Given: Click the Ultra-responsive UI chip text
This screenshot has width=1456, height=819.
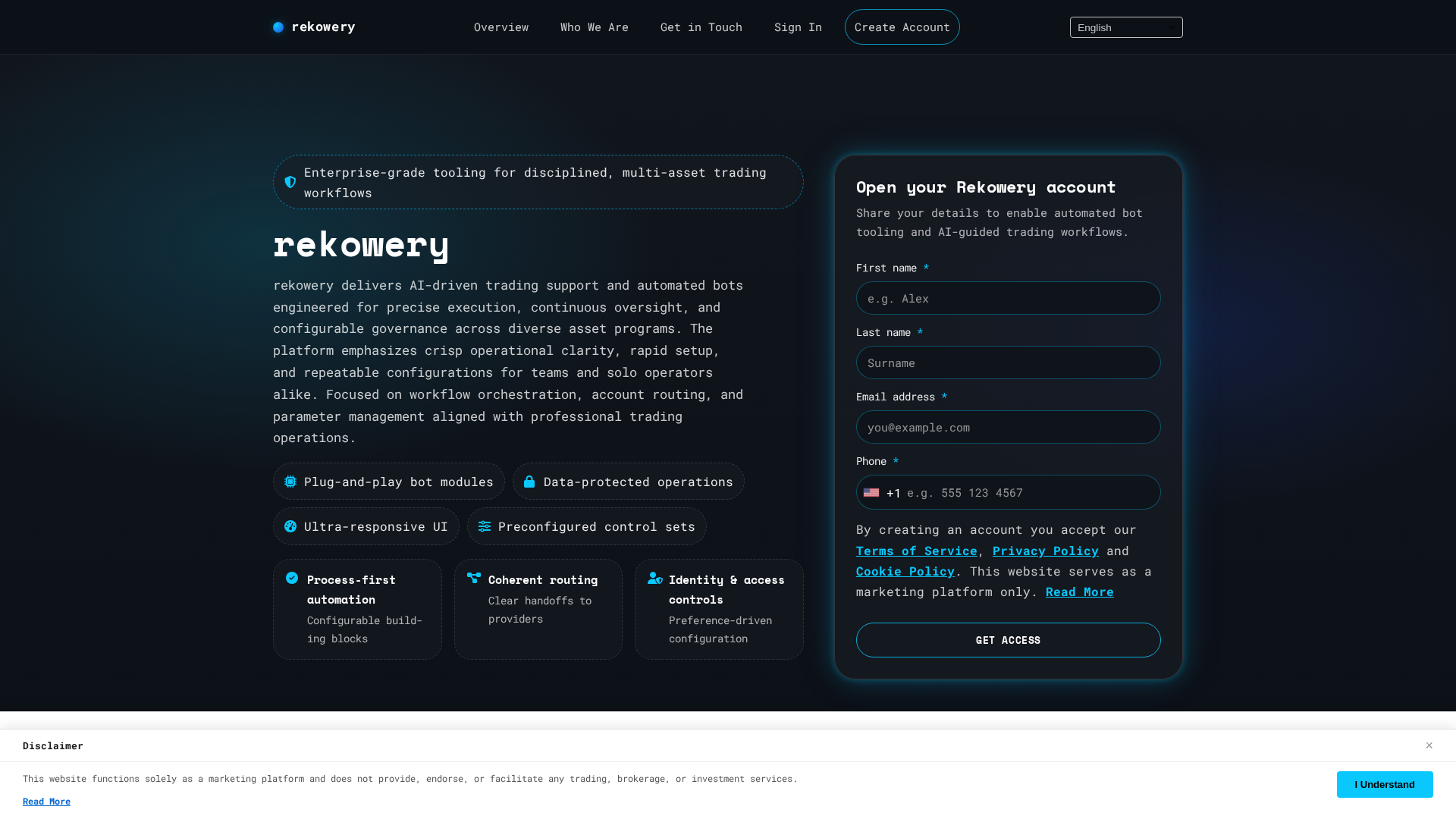Looking at the screenshot, I should (x=376, y=526).
